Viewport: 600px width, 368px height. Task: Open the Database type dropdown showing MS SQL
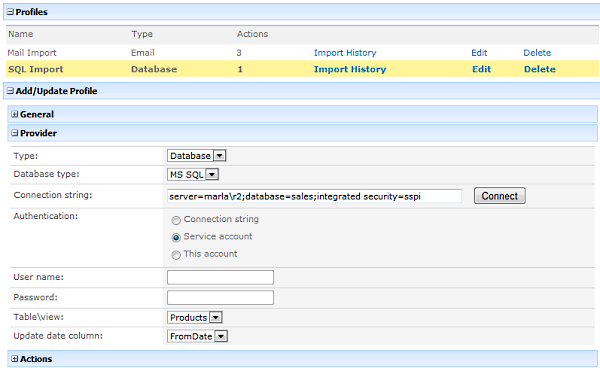point(193,174)
